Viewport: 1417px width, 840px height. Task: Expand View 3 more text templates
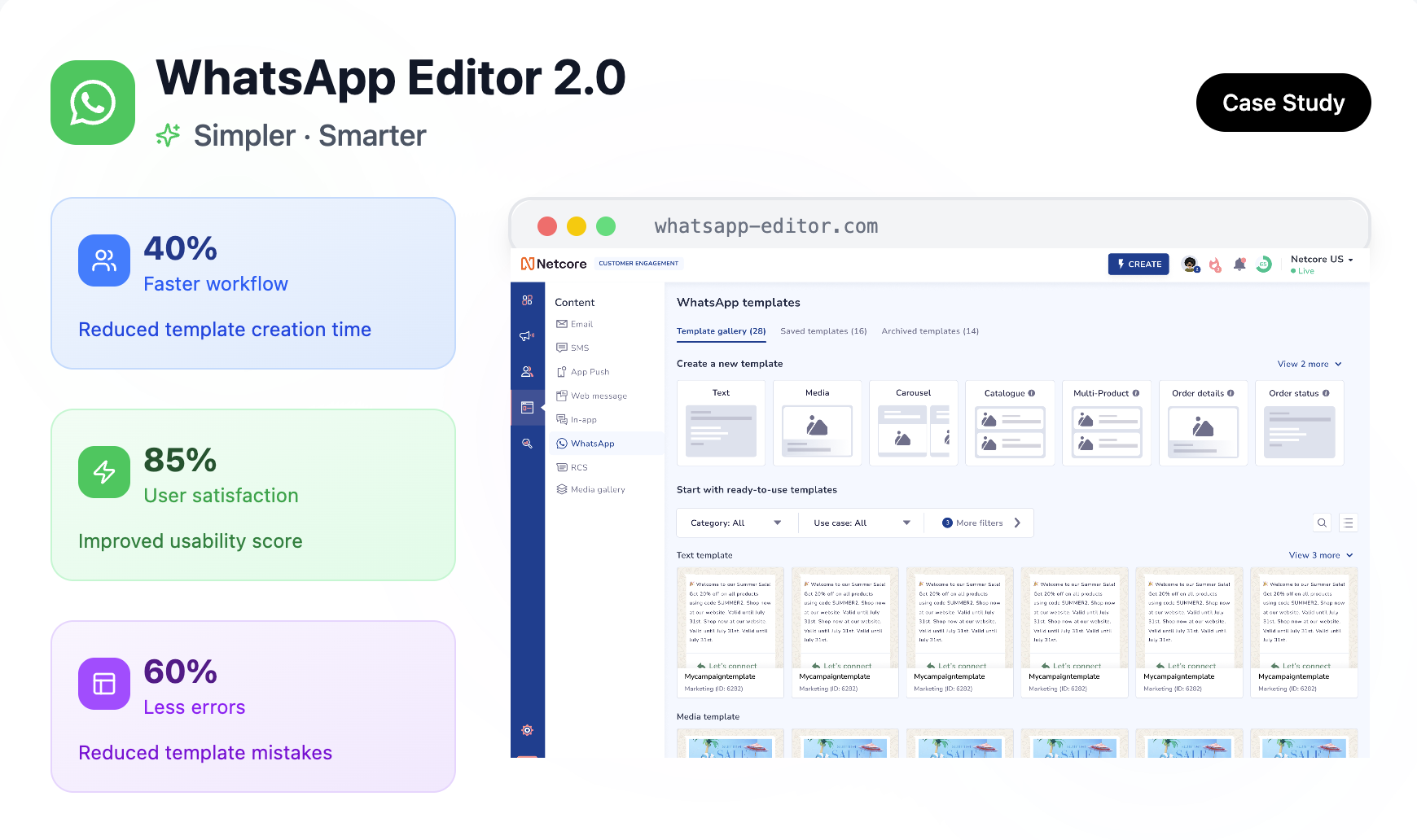[1321, 555]
